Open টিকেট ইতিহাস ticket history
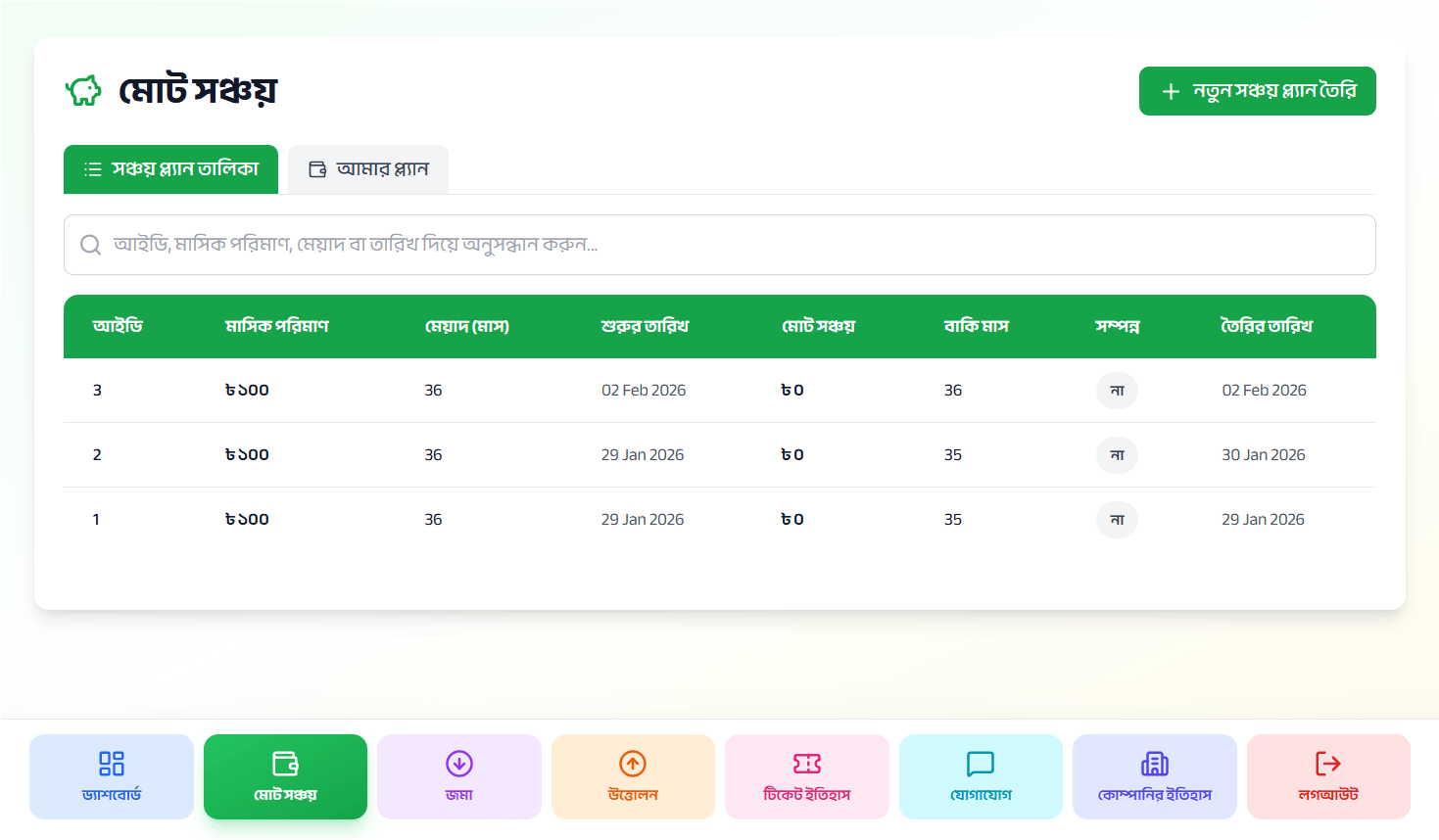 click(x=806, y=776)
